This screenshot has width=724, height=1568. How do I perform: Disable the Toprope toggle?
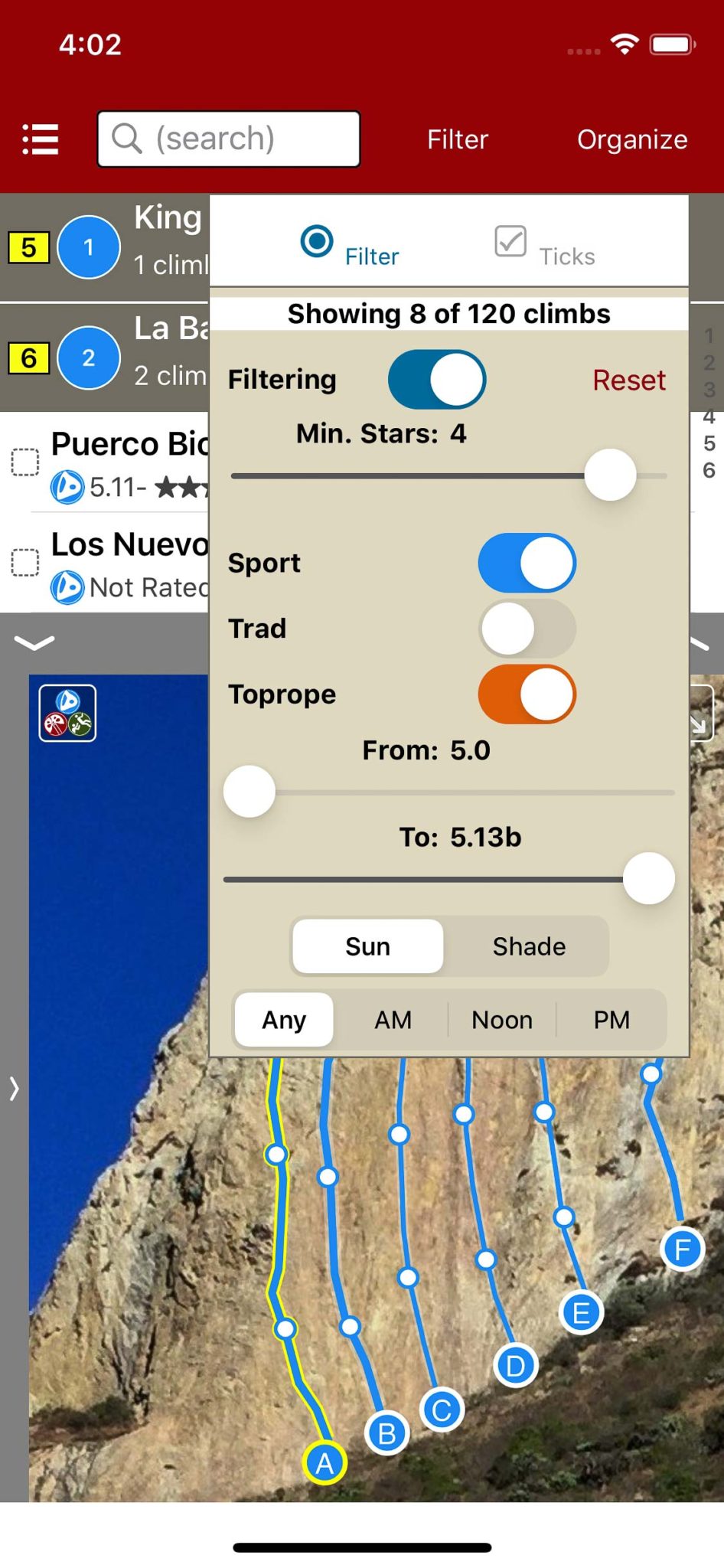pos(527,694)
